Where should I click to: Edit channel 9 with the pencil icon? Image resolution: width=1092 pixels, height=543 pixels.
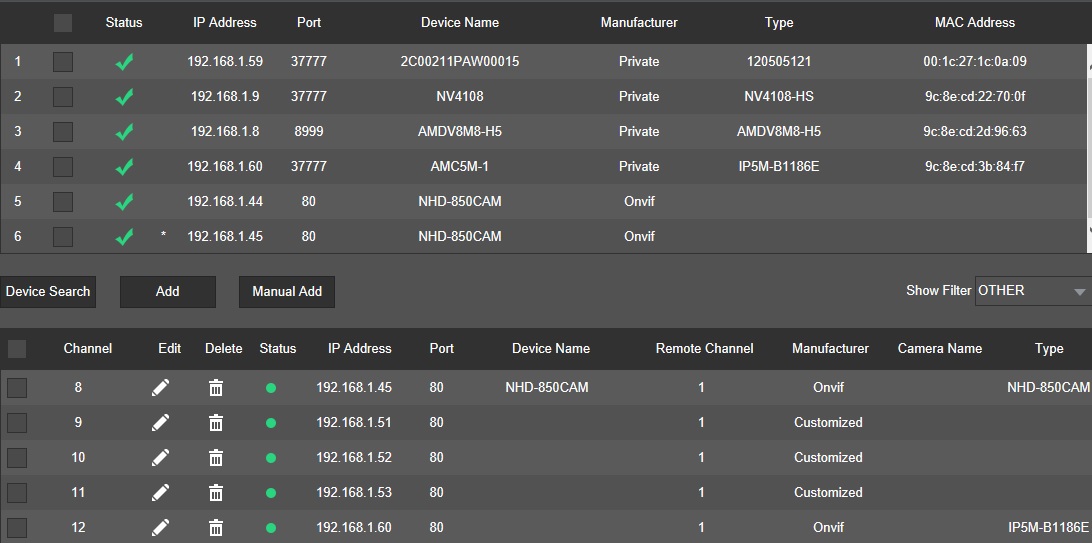tap(160, 422)
